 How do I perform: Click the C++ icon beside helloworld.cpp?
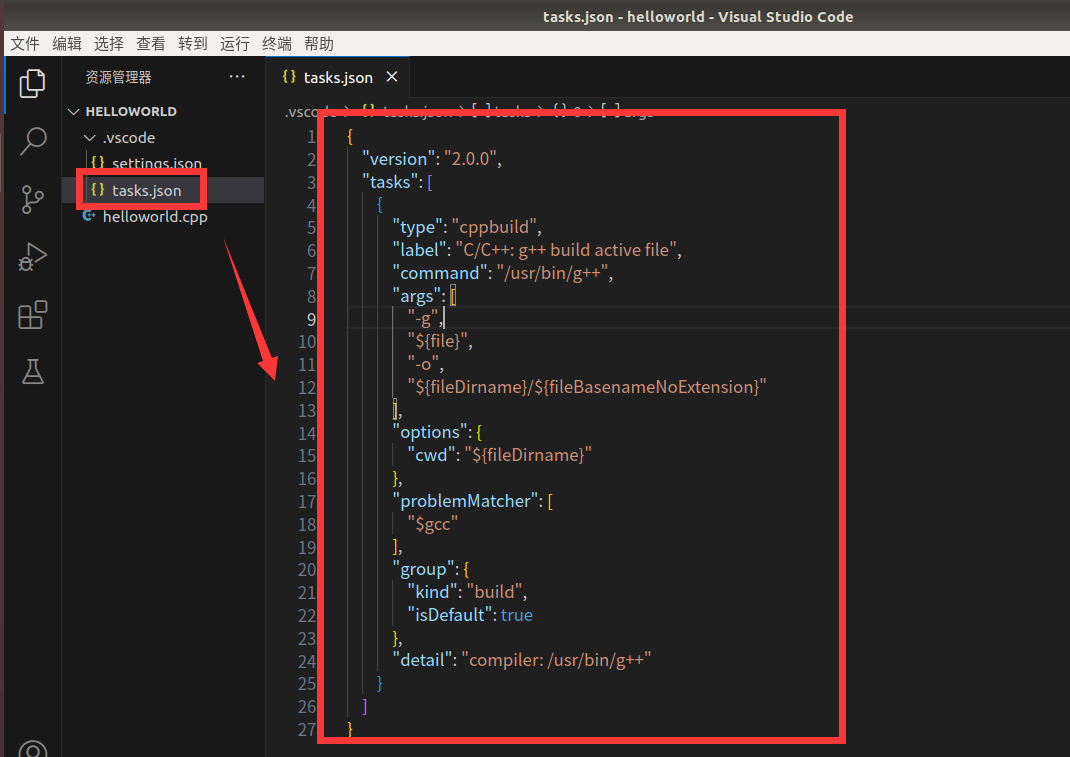89,216
